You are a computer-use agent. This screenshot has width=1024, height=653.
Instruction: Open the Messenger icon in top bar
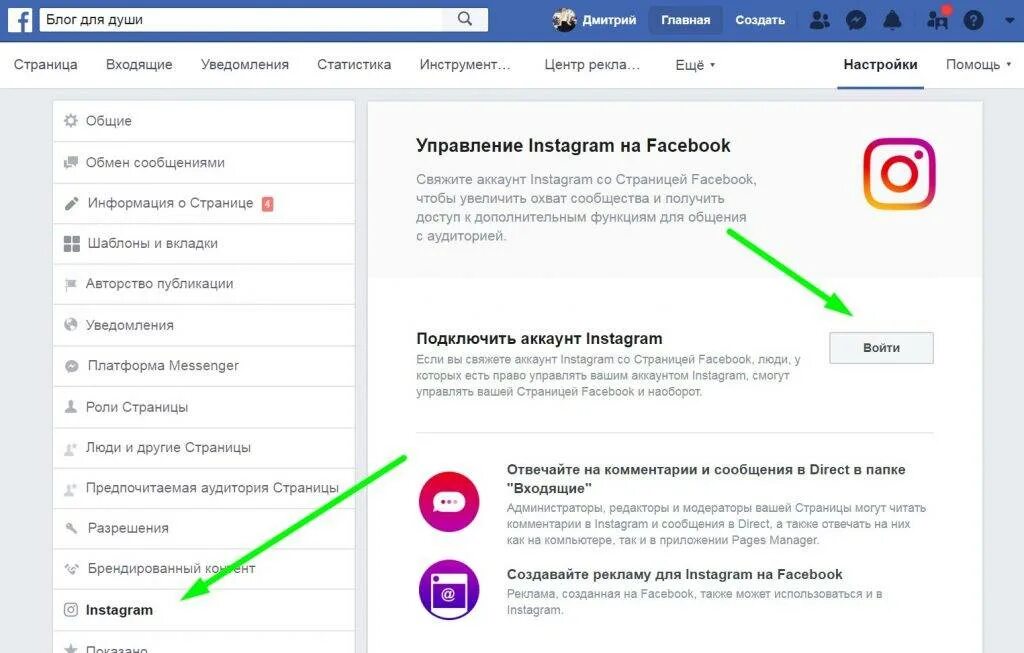(x=856, y=20)
